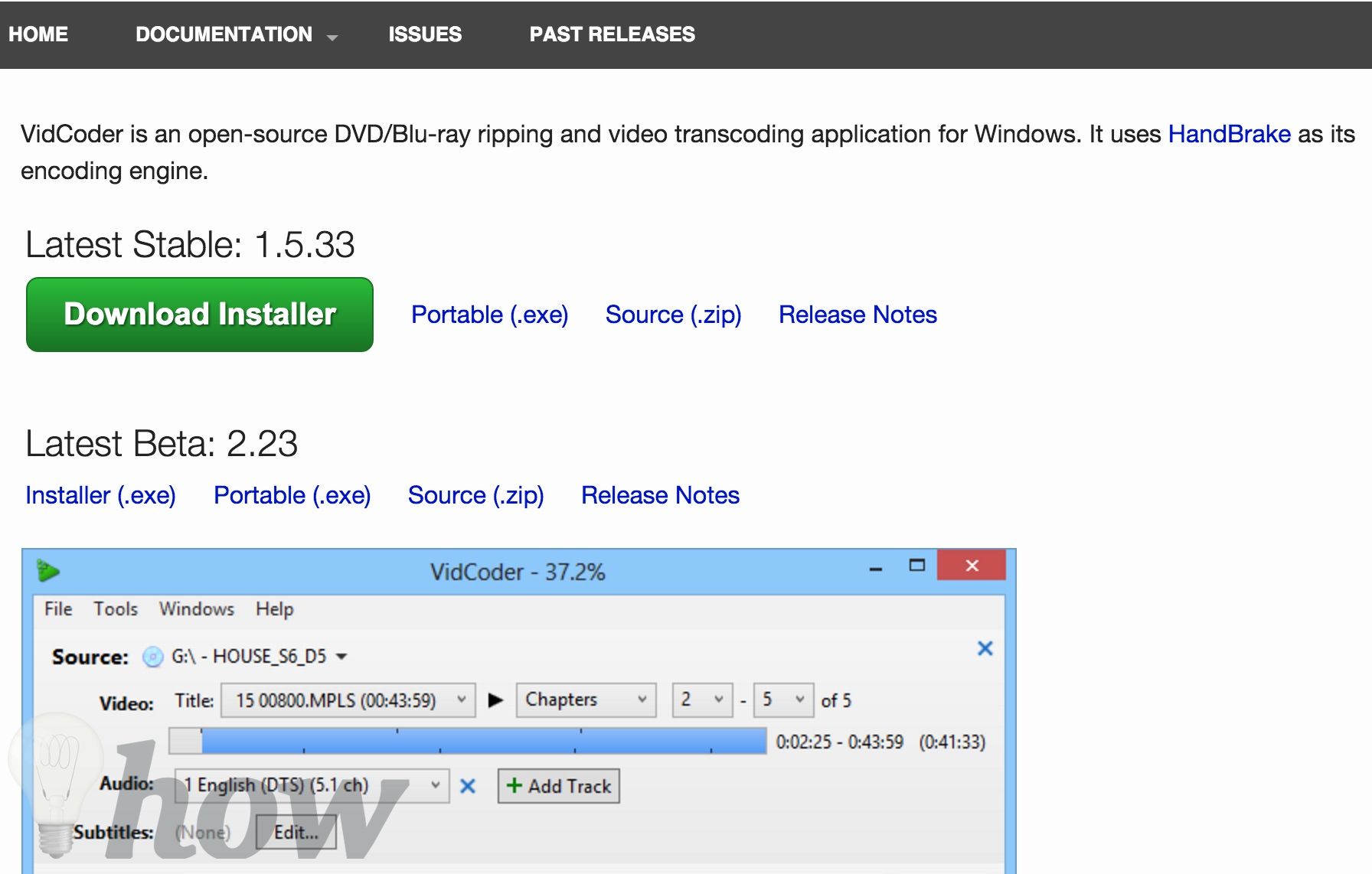
Task: Click the disc icon next to Source
Action: pos(153,657)
